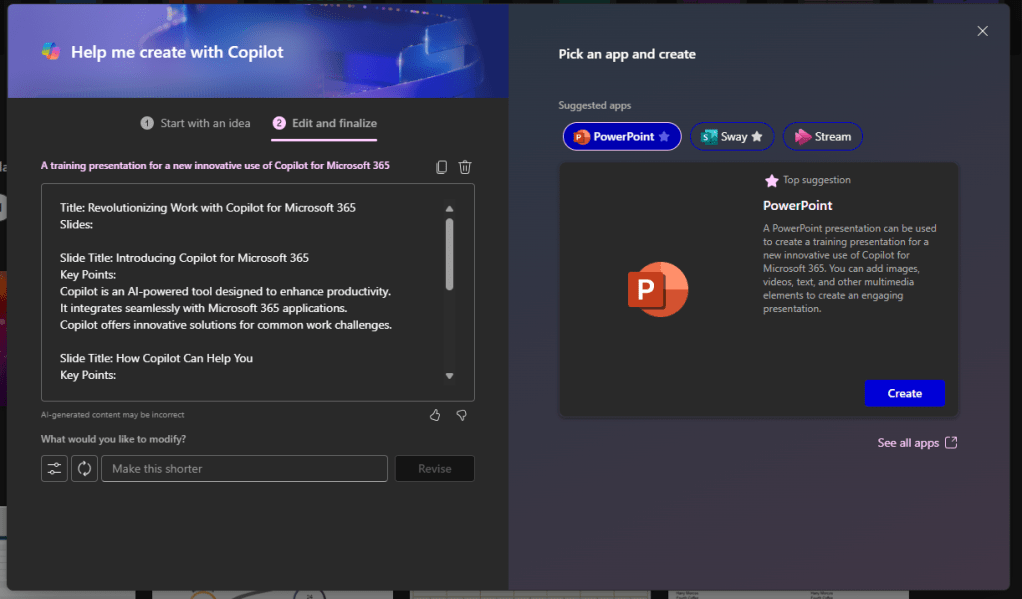Give thumbs down feedback on draft
This screenshot has height=599, width=1022.
[461, 415]
